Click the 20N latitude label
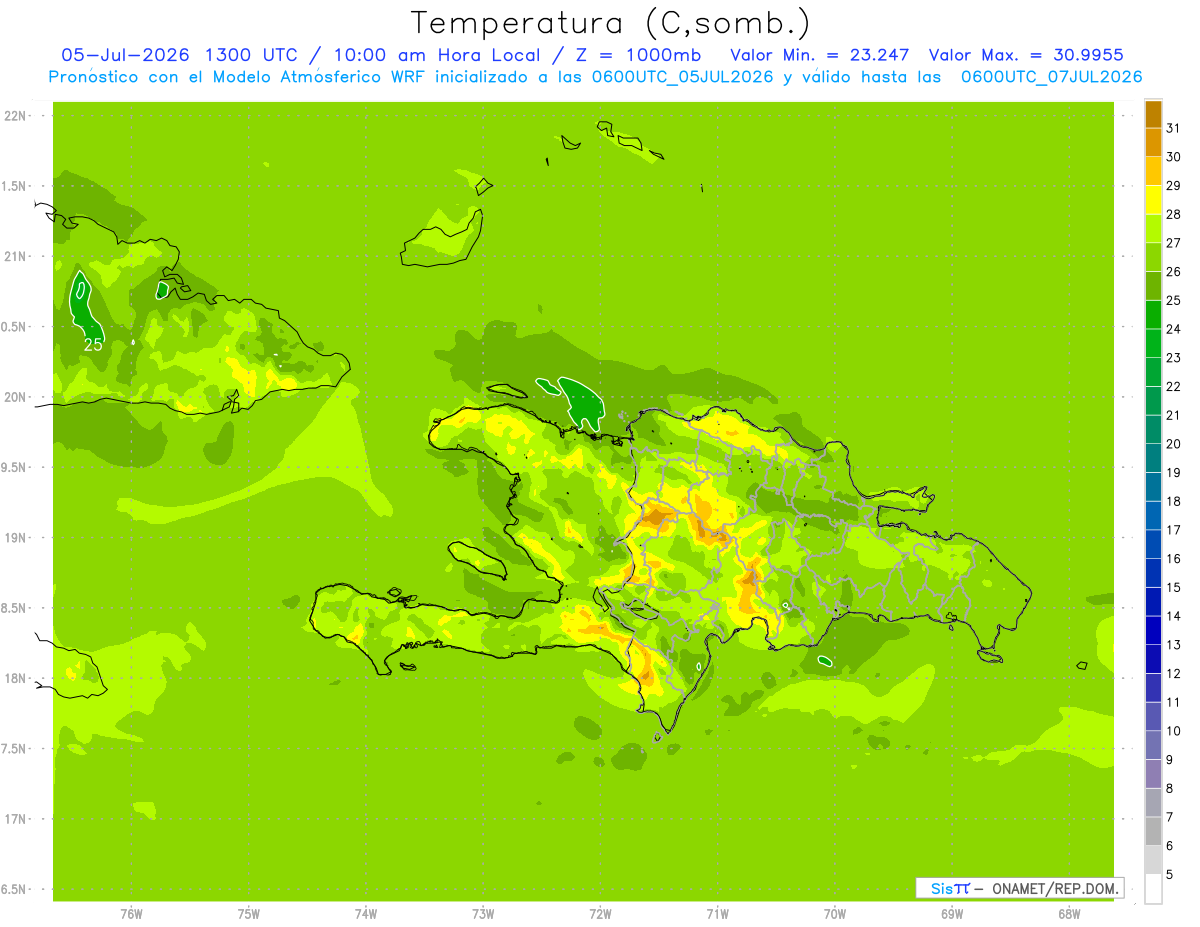 [x=16, y=397]
